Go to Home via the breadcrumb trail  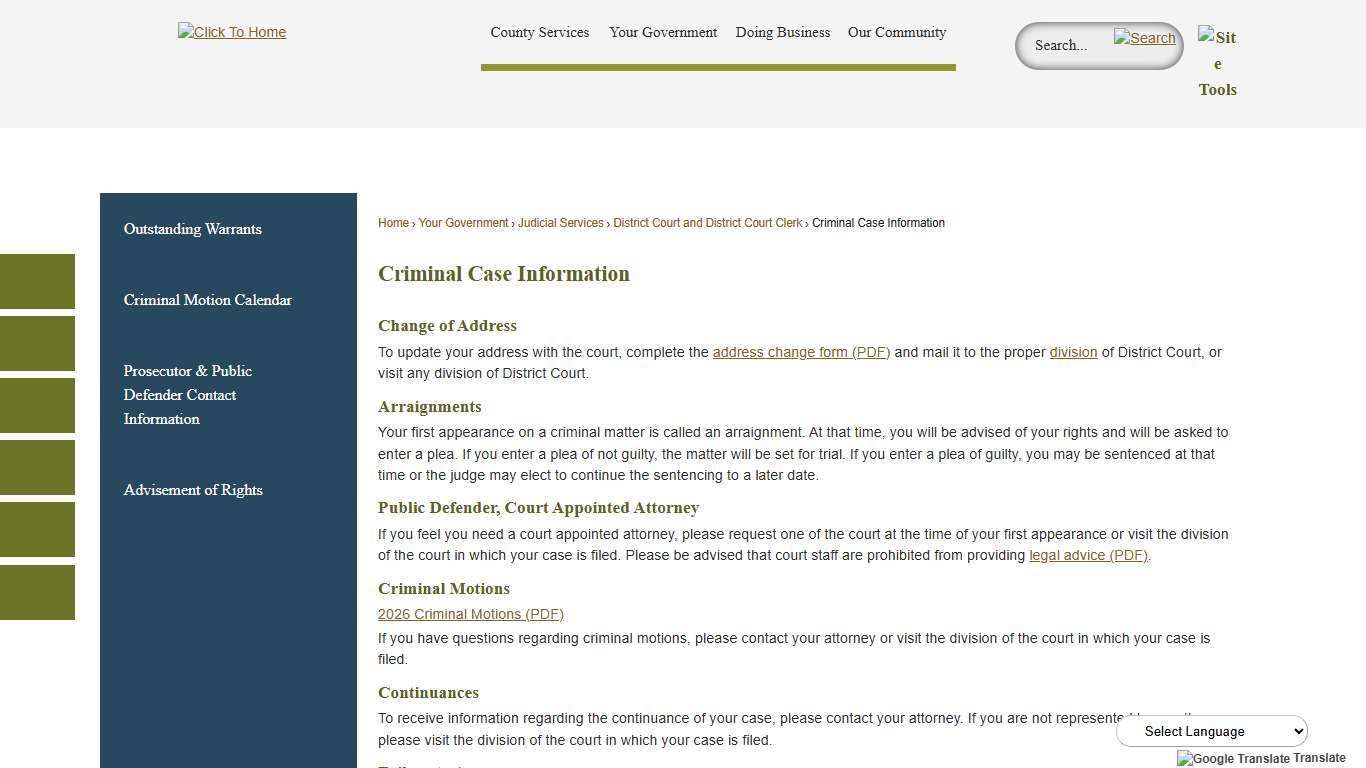(393, 222)
